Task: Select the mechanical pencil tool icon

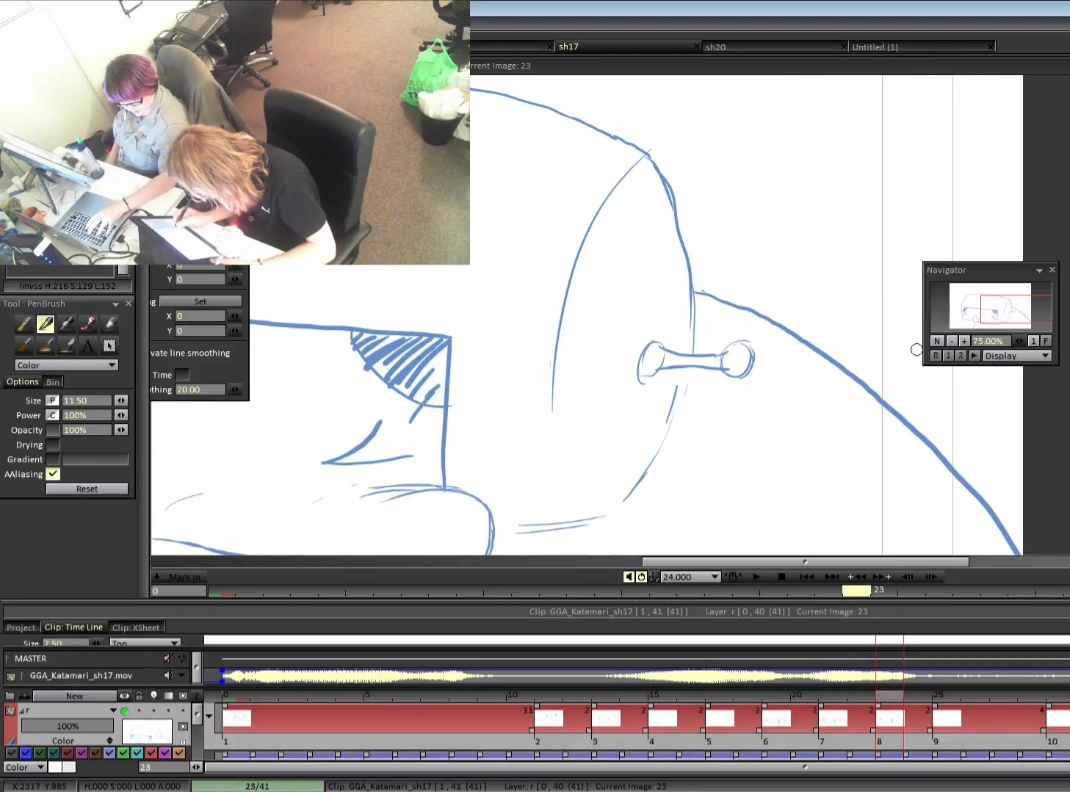Action: tap(66, 323)
